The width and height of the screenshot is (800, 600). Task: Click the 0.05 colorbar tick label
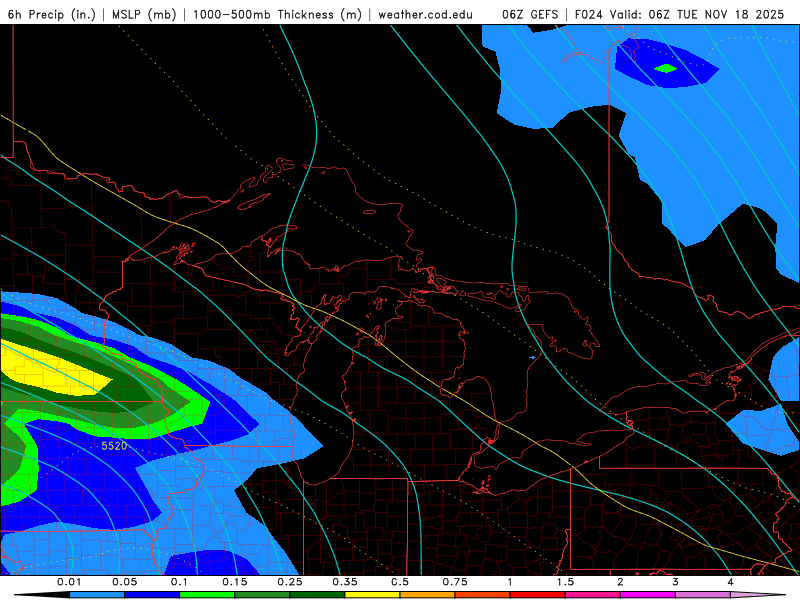click(124, 582)
